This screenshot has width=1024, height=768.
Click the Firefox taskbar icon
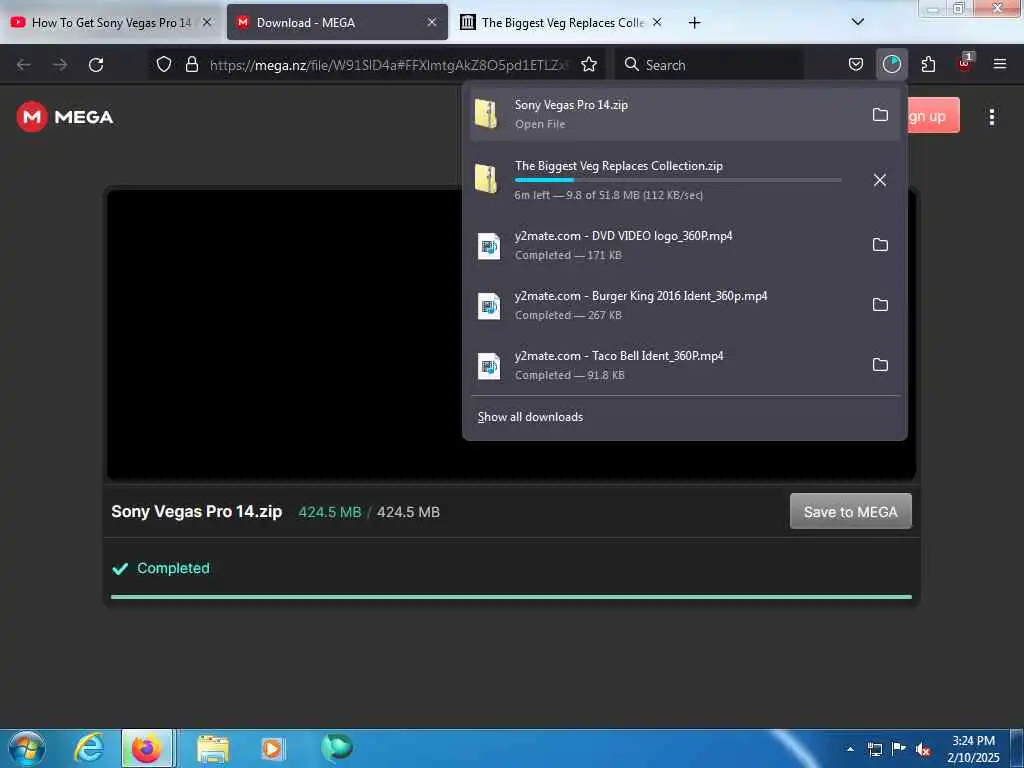click(147, 748)
